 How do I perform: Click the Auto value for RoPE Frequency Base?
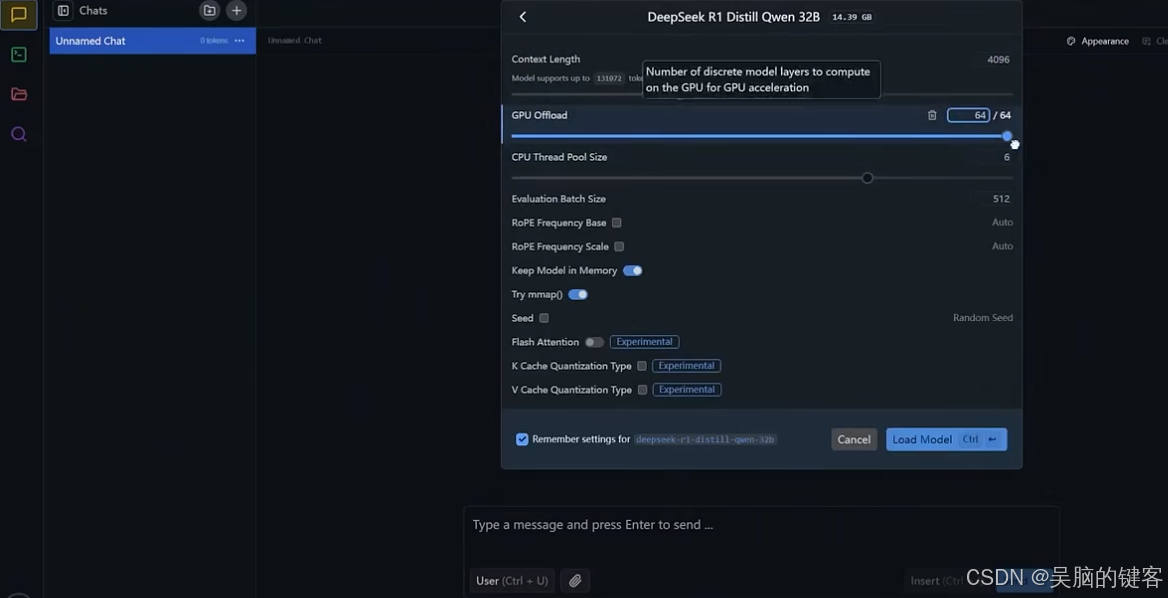pyautogui.click(x=1002, y=223)
